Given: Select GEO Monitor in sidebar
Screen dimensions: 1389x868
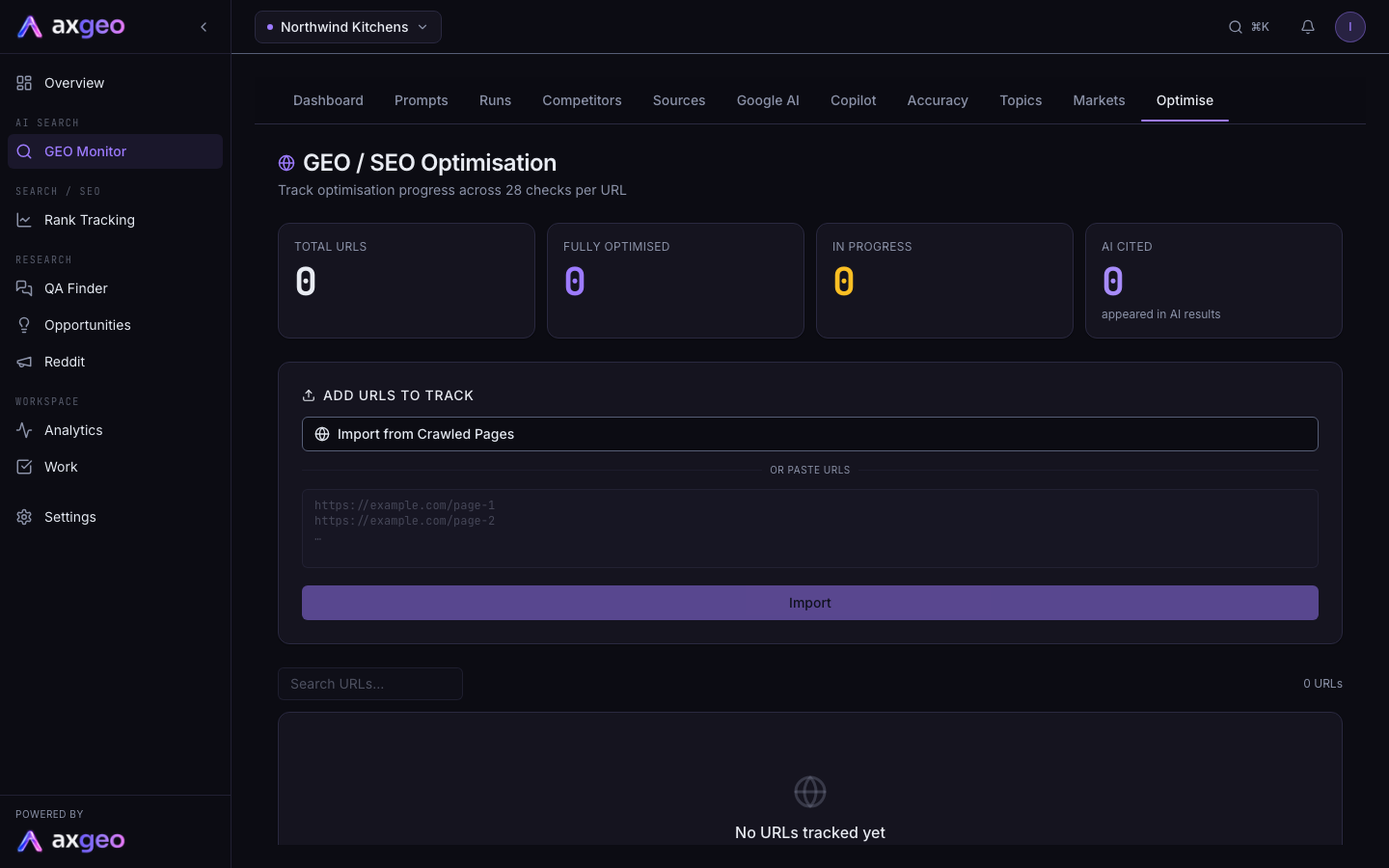Looking at the screenshot, I should 115,151.
